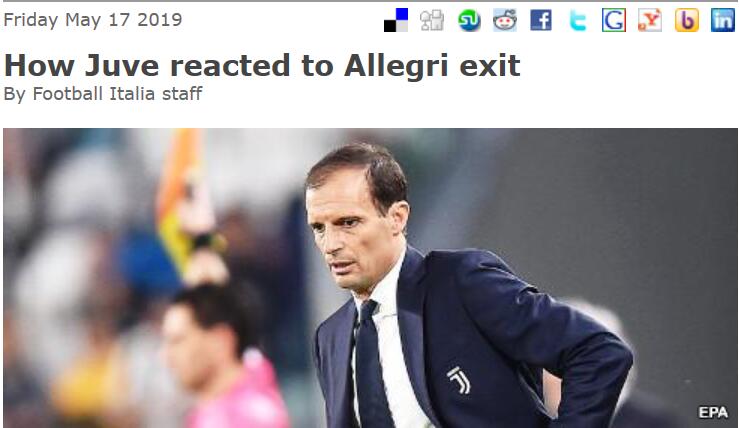Image resolution: width=739 pixels, height=428 pixels.
Task: Click Juventus logo on Allegri's jacket
Action: (459, 380)
